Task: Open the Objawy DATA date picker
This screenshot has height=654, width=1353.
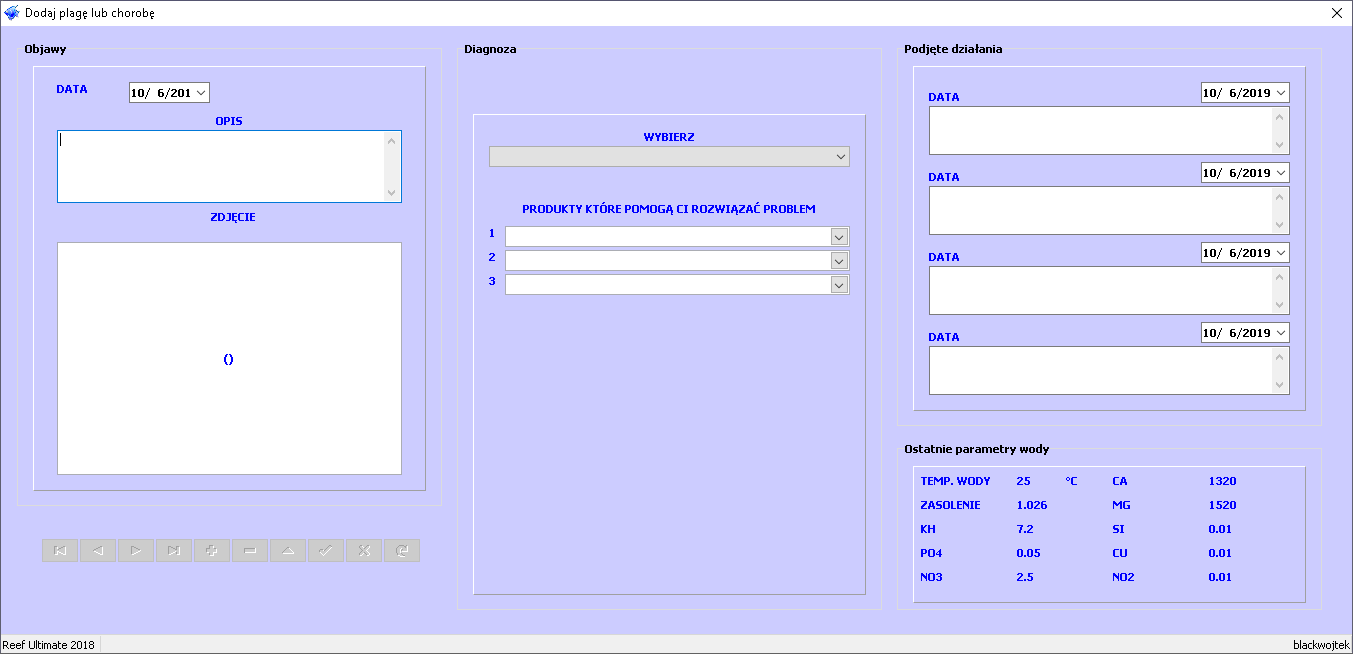Action: pos(201,93)
